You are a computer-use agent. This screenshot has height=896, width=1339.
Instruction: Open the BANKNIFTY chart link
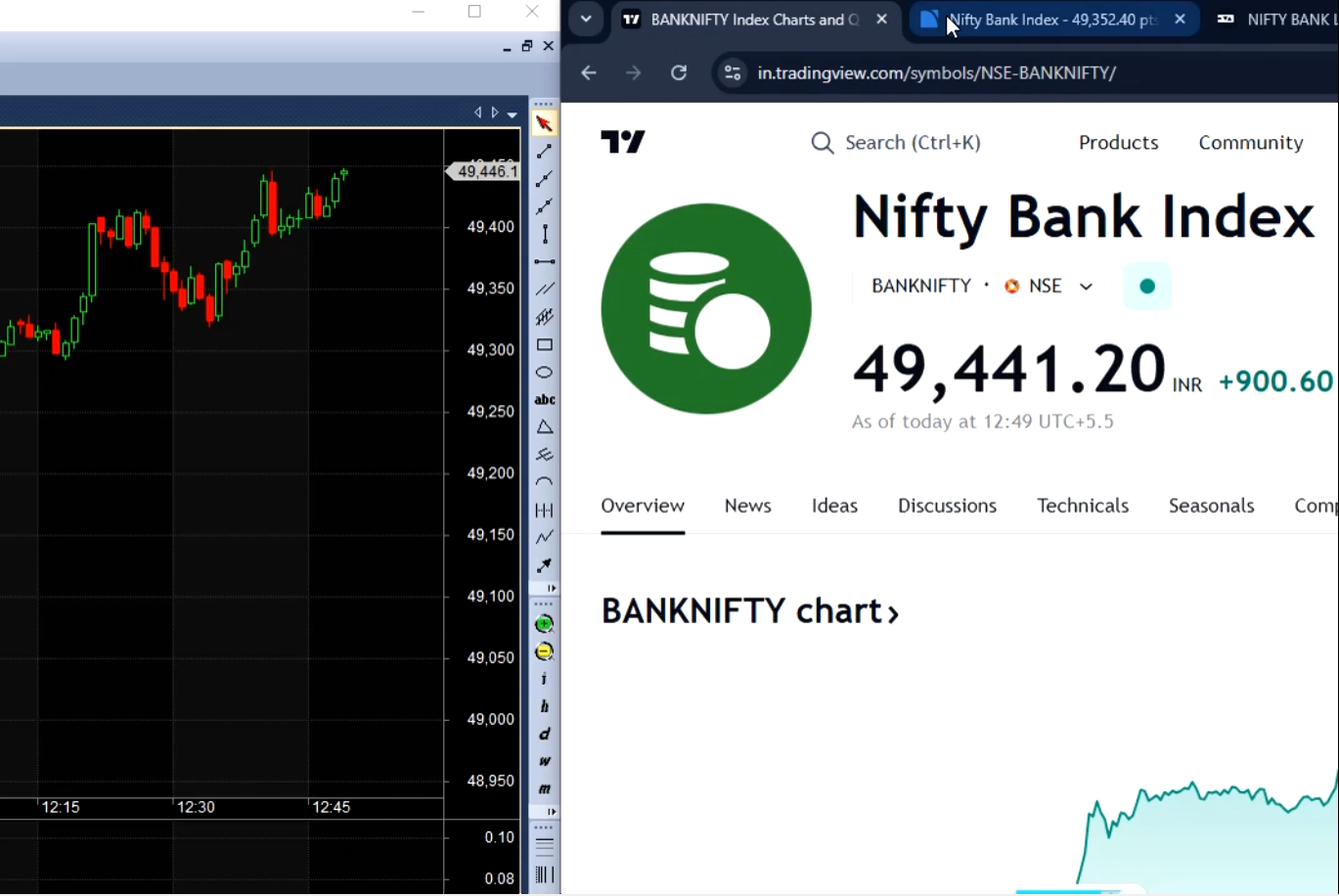pos(750,611)
